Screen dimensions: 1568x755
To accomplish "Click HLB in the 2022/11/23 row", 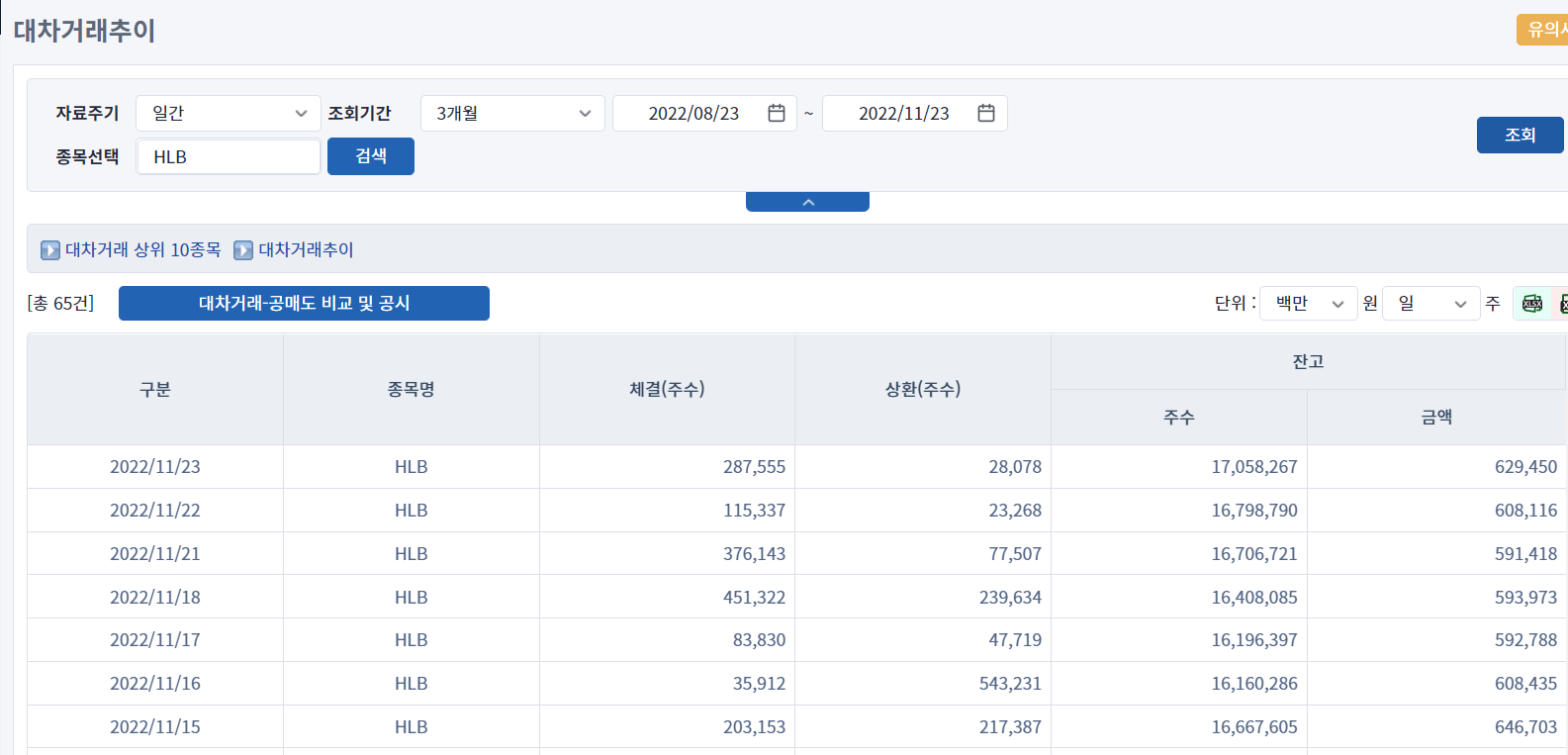I will pyautogui.click(x=412, y=467).
